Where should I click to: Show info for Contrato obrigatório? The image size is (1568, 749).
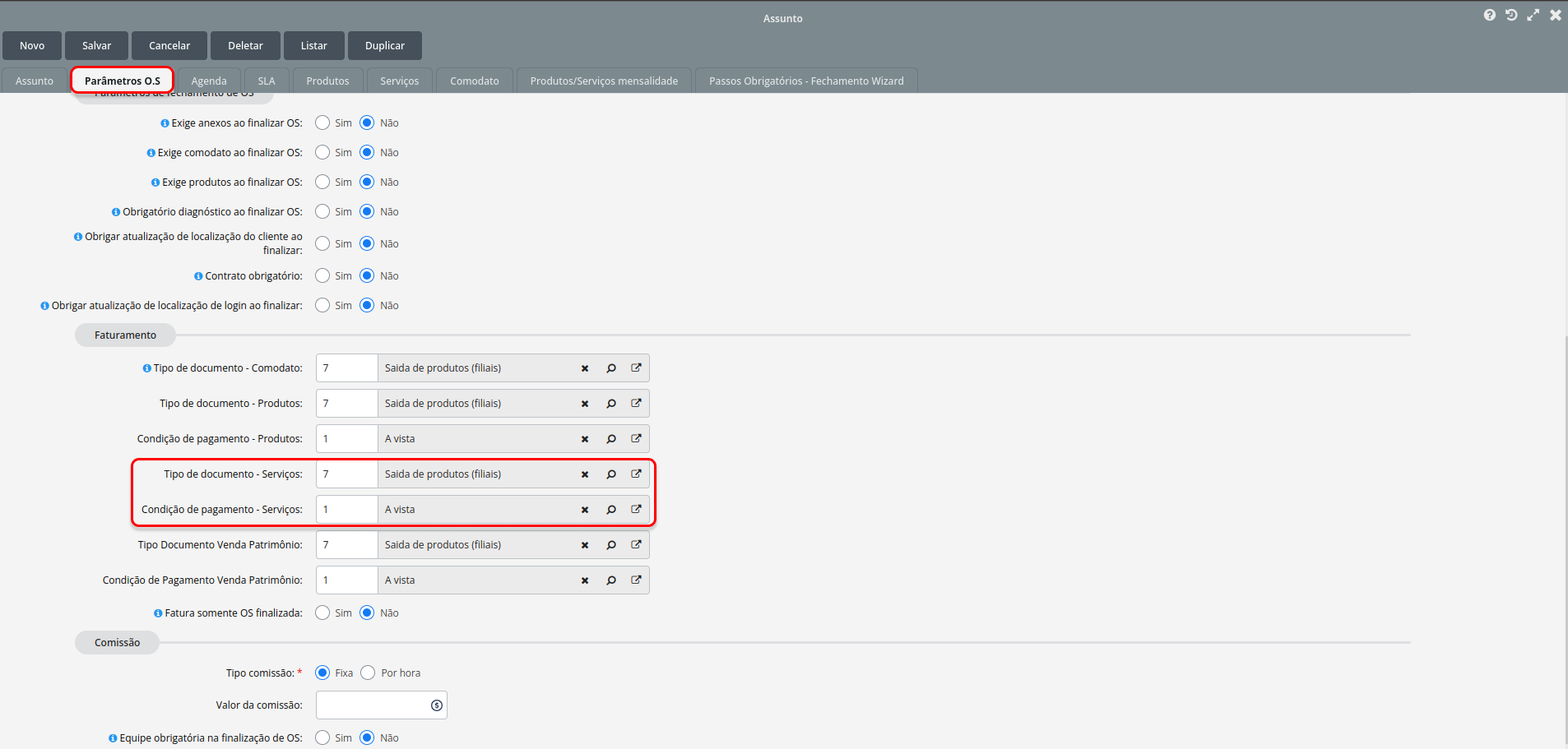pyautogui.click(x=198, y=276)
